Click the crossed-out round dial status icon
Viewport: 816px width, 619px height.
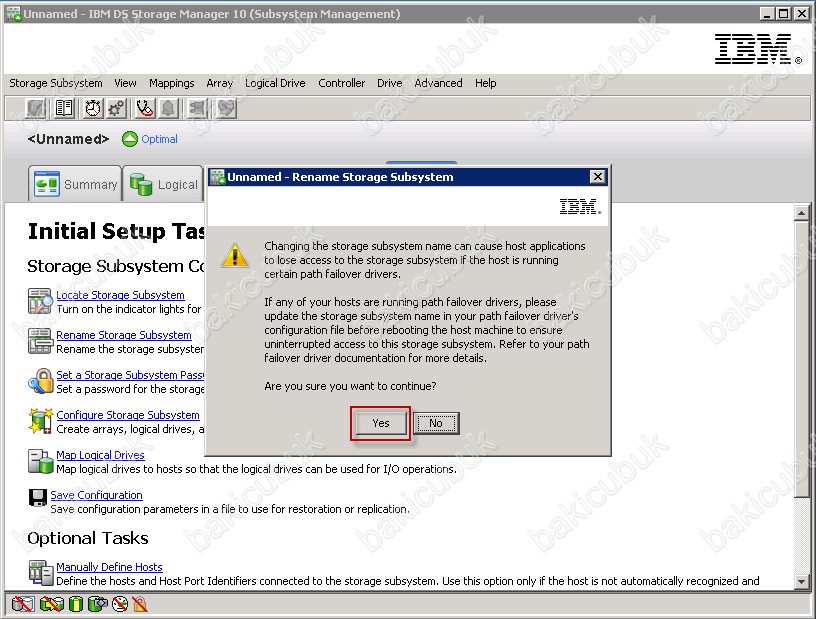tap(120, 604)
